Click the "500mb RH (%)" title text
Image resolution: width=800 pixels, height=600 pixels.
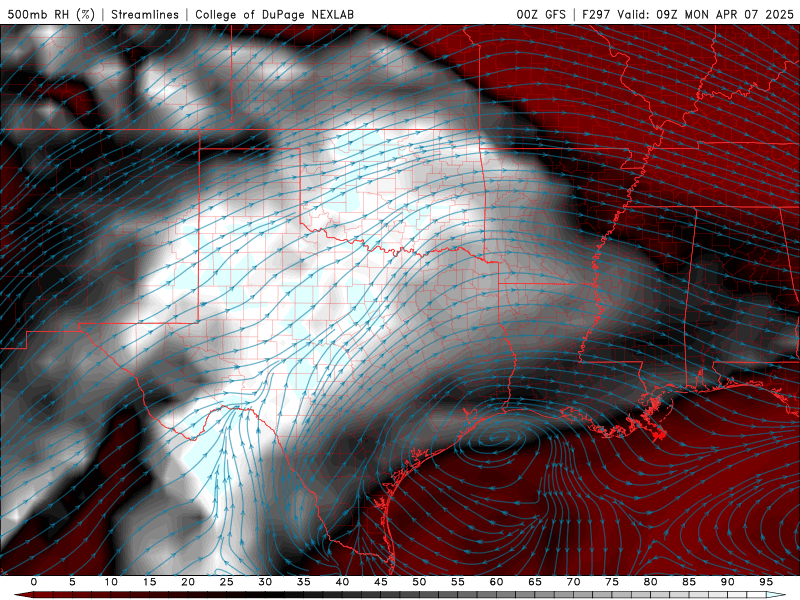tap(51, 14)
